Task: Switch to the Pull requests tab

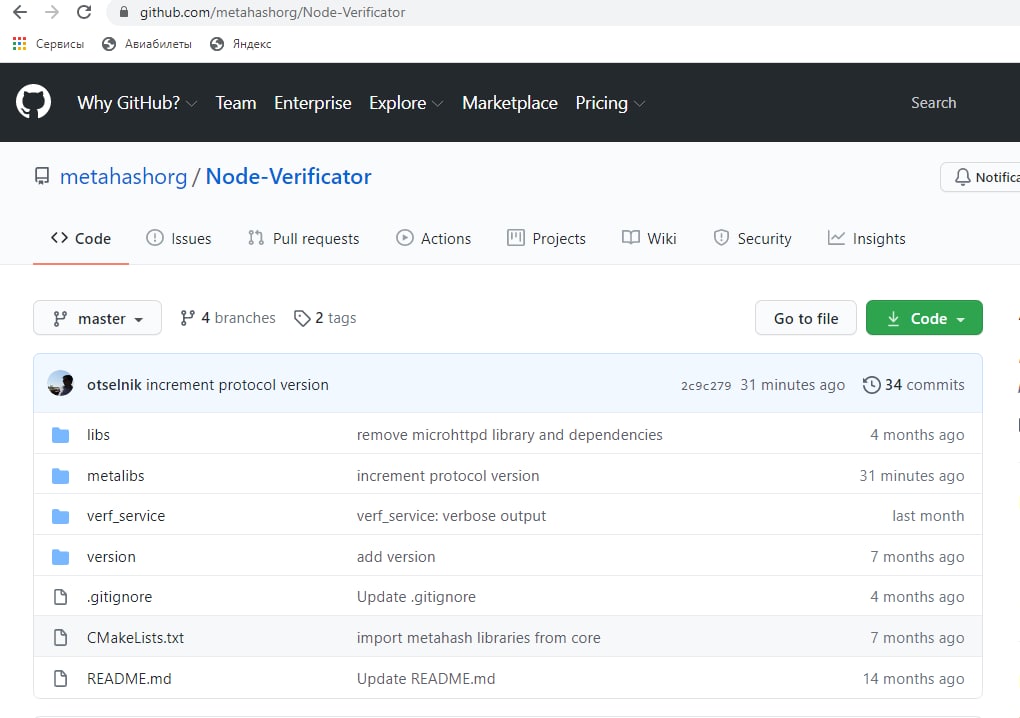Action: (303, 239)
